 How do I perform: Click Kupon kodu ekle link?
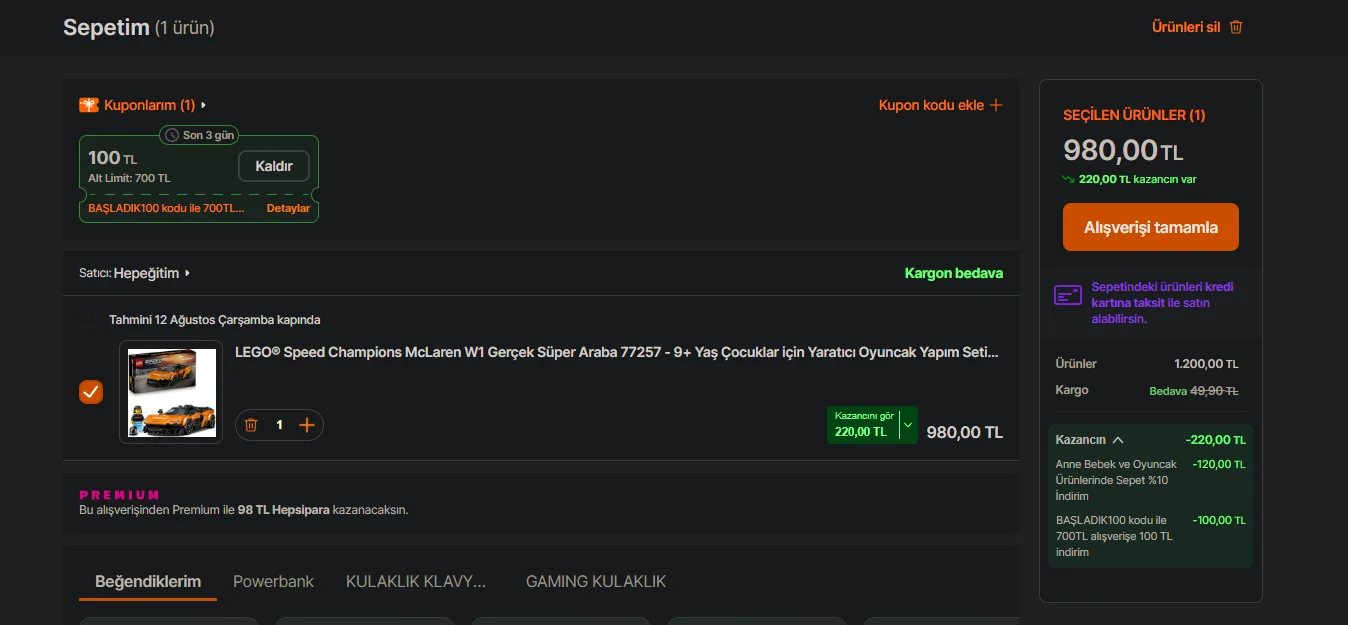click(931, 105)
